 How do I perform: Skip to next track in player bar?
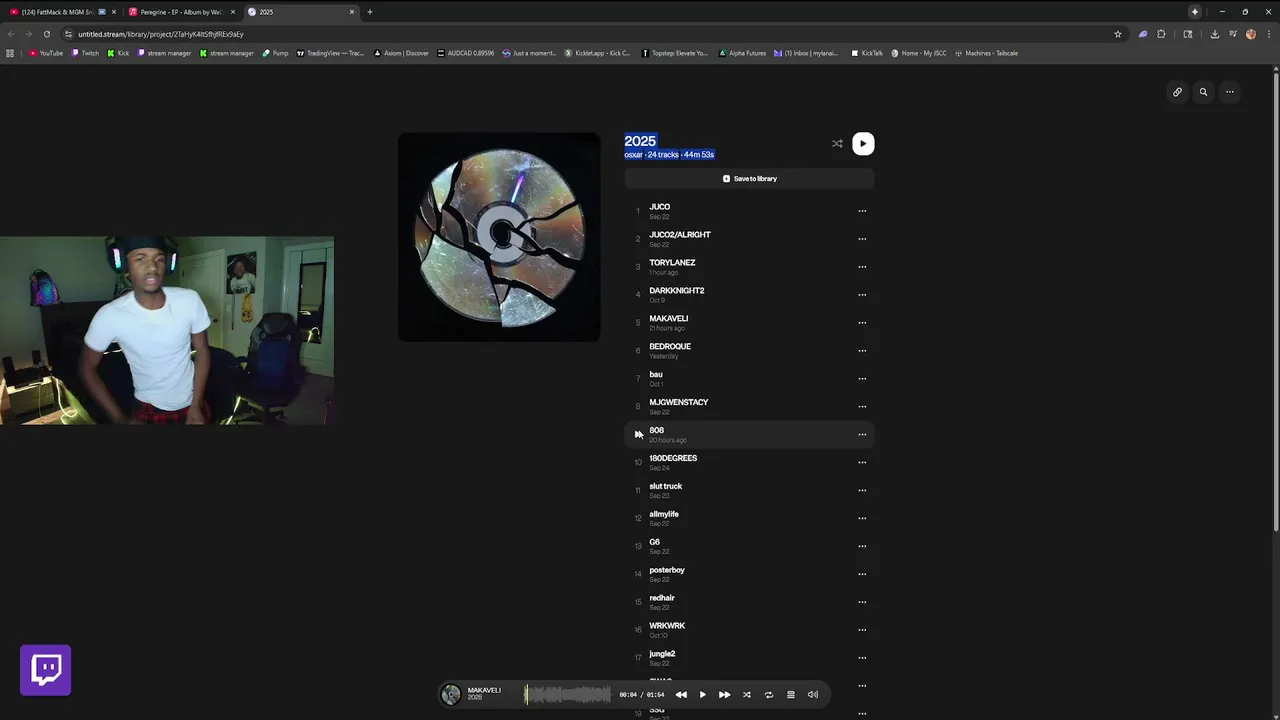[724, 695]
